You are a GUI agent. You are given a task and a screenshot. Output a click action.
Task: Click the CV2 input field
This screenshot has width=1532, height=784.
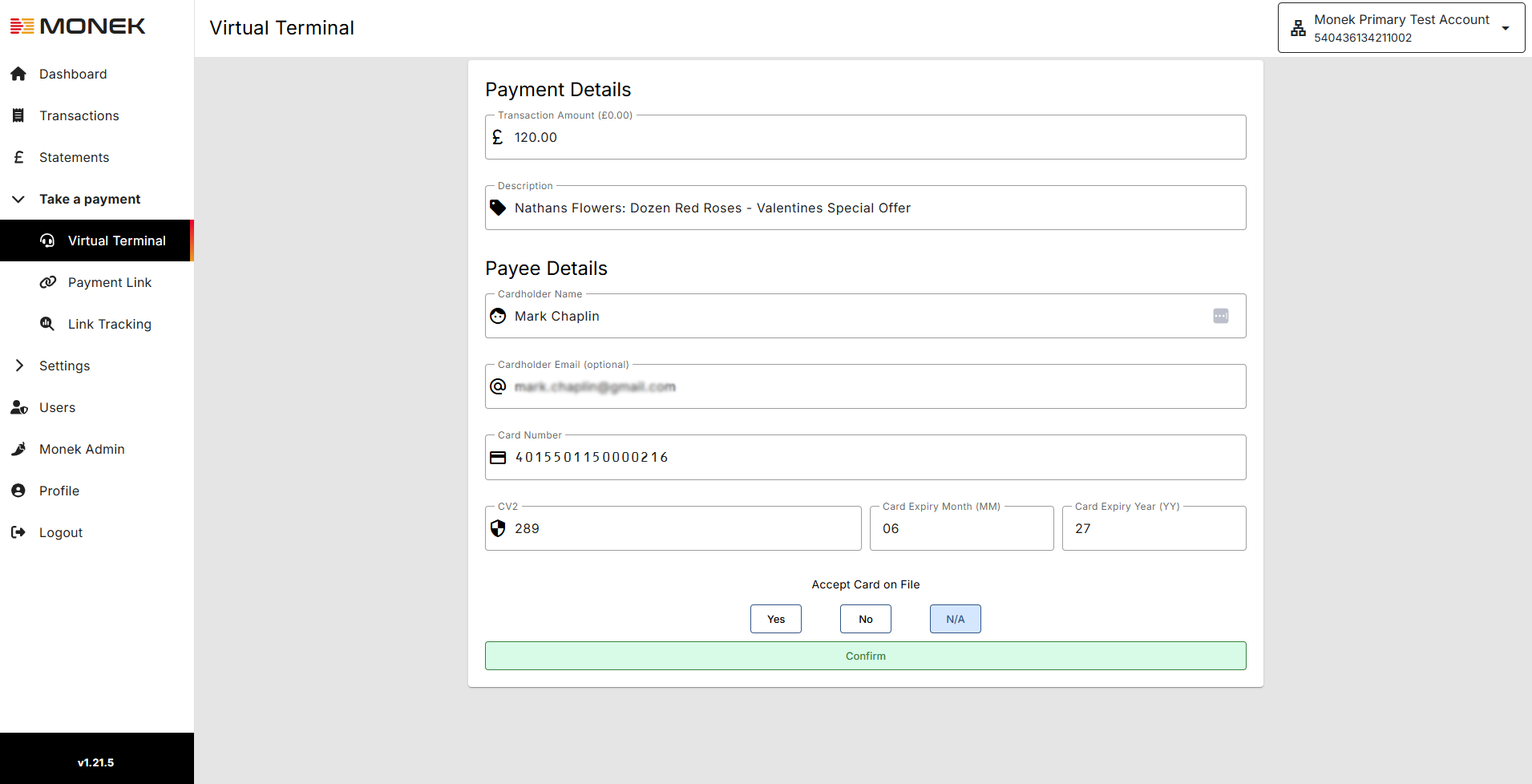[673, 528]
